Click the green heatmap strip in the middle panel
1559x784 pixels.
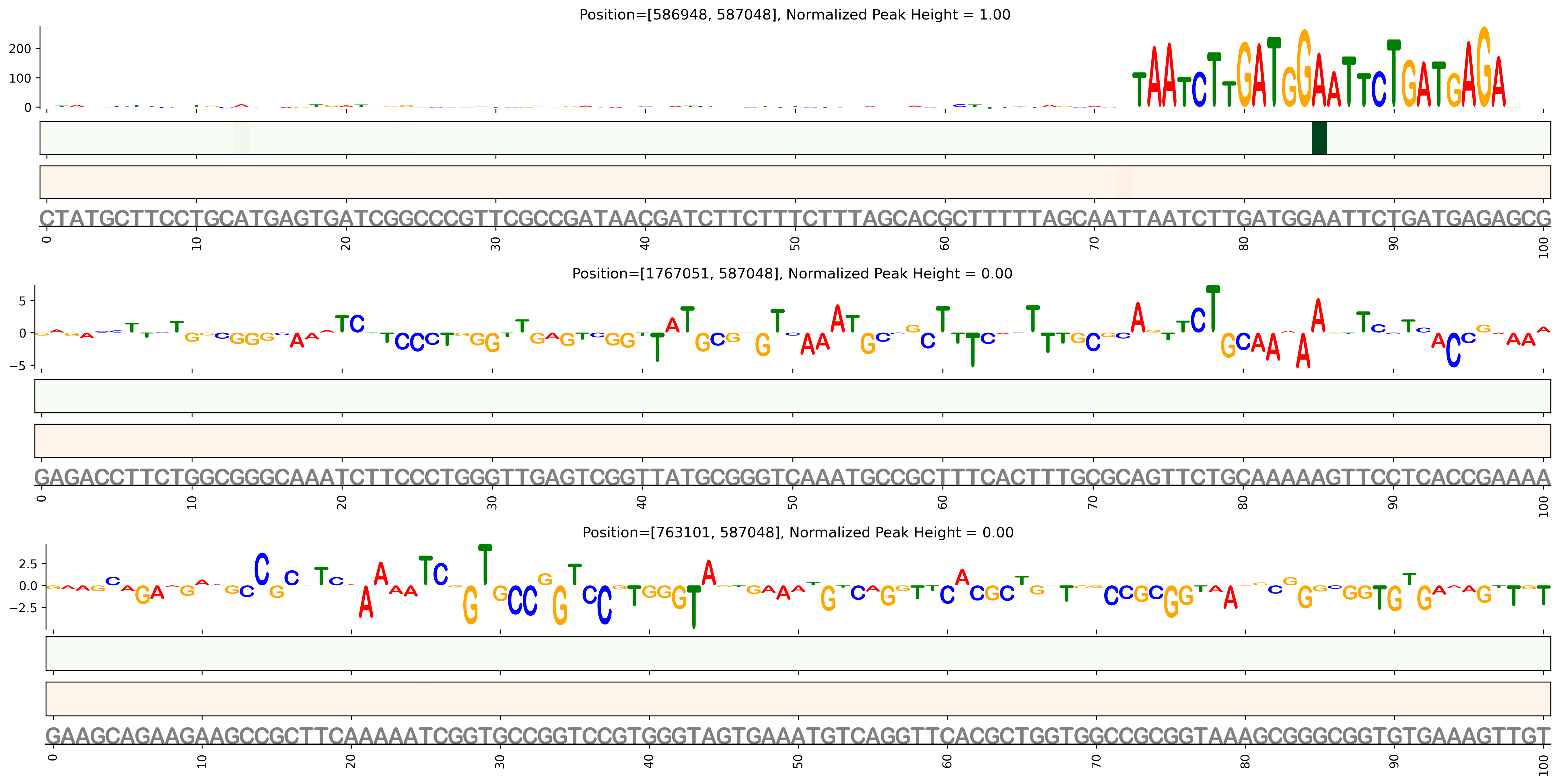[793, 396]
